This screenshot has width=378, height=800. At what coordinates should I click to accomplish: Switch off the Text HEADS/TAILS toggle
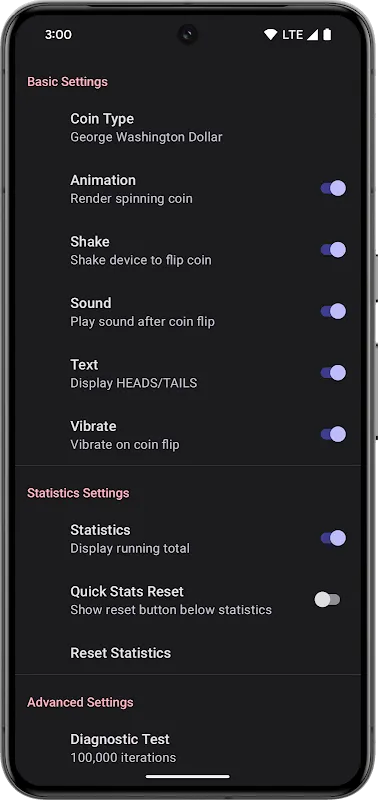point(333,373)
